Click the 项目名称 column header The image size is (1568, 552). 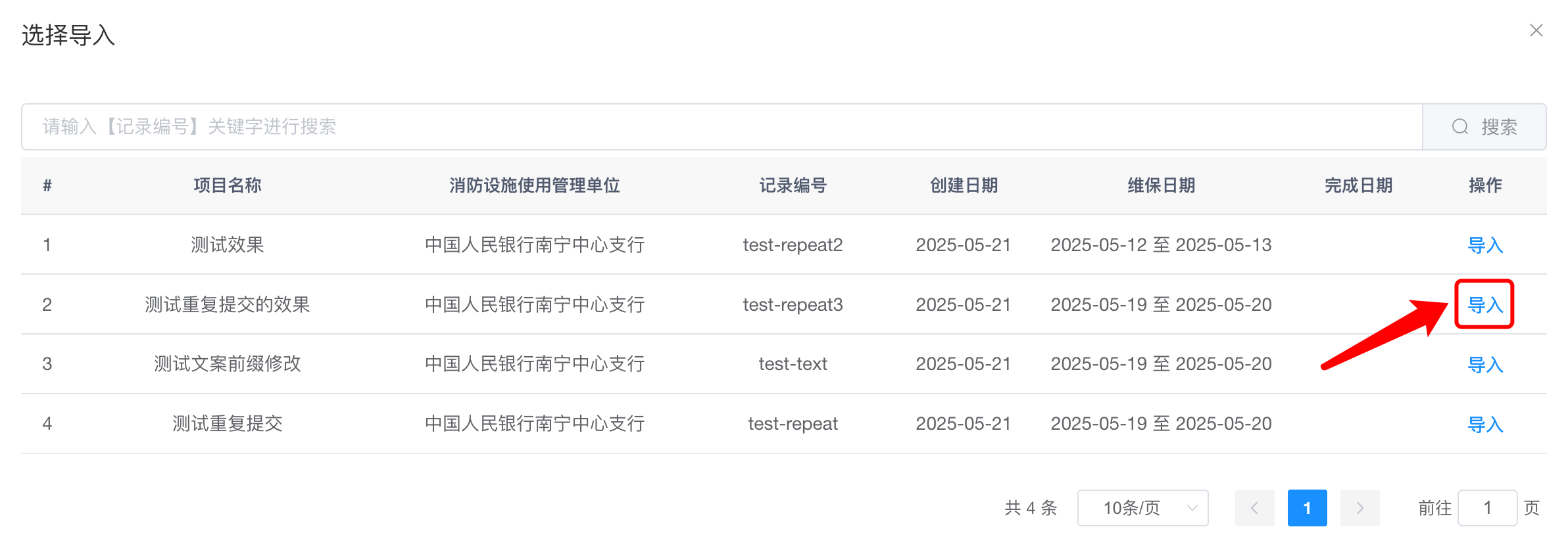(x=228, y=185)
